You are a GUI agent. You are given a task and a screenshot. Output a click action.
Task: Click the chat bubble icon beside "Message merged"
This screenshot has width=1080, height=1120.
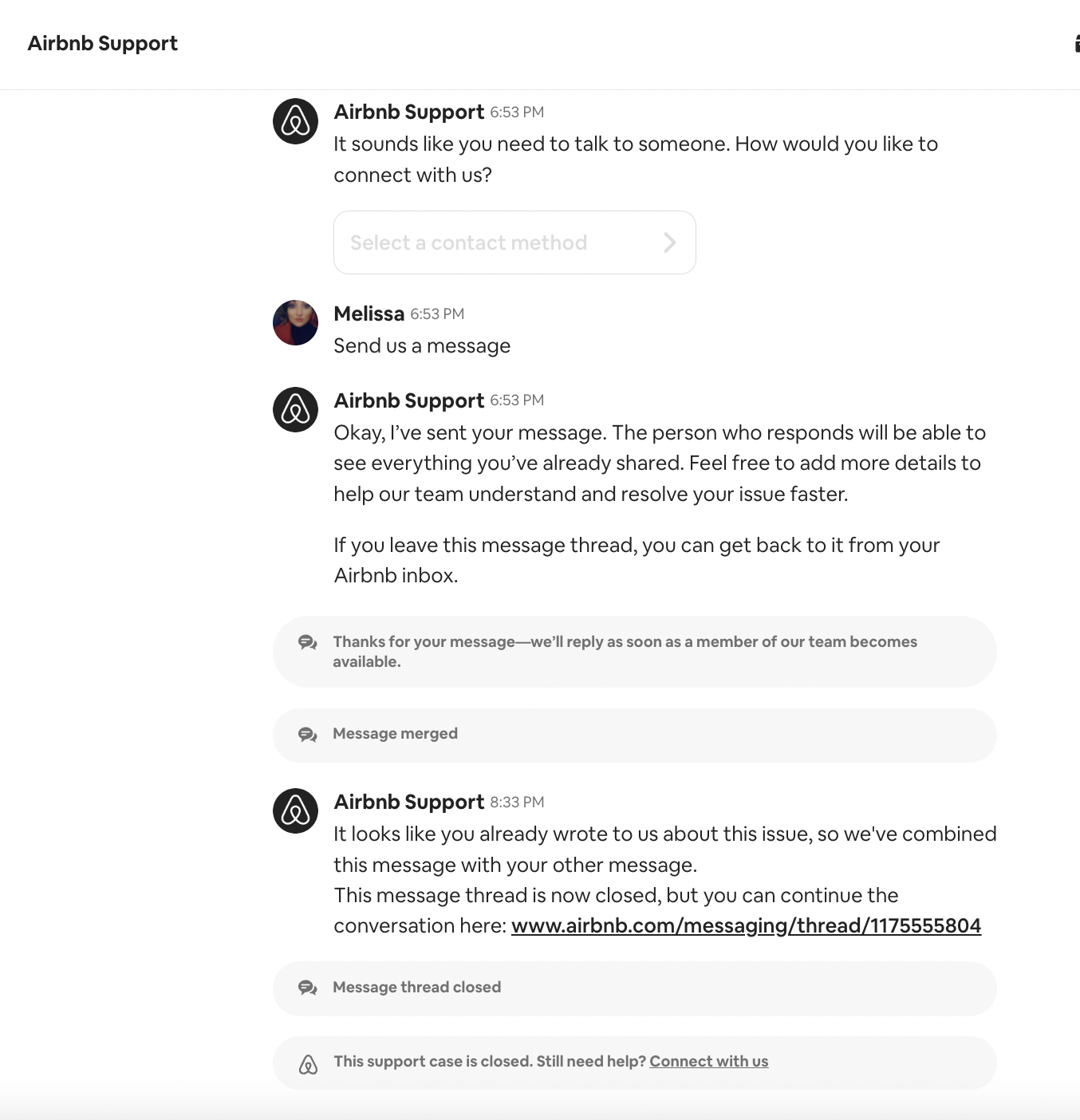click(x=308, y=734)
